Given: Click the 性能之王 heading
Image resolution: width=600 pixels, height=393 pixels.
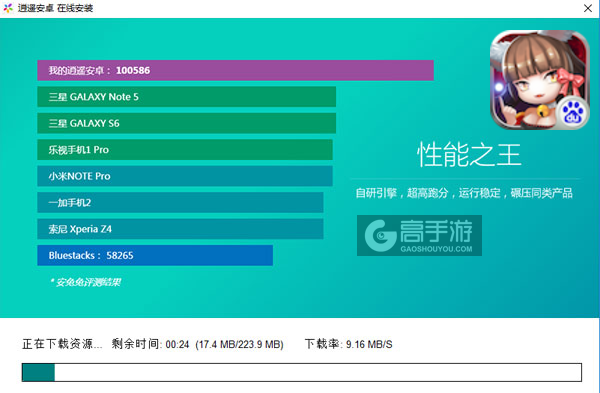Looking at the screenshot, I should click(x=469, y=155).
